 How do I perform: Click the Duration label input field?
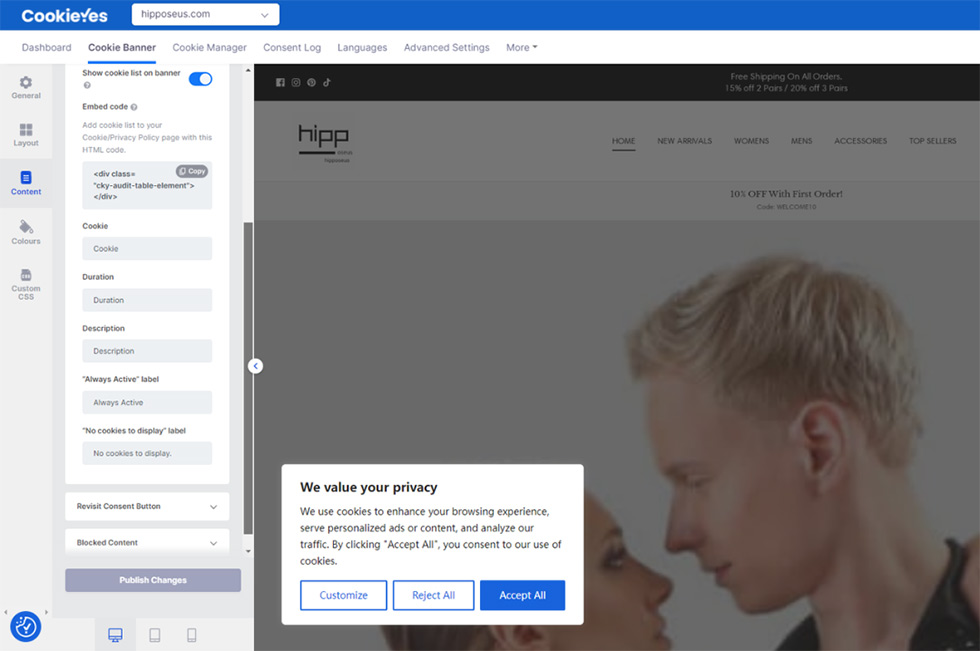[147, 300]
